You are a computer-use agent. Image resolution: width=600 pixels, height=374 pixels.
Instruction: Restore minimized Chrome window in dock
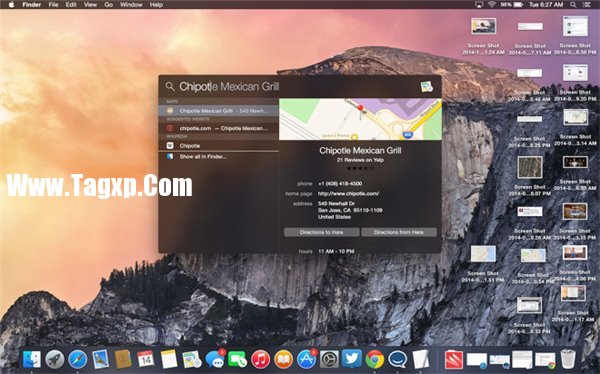coord(545,360)
